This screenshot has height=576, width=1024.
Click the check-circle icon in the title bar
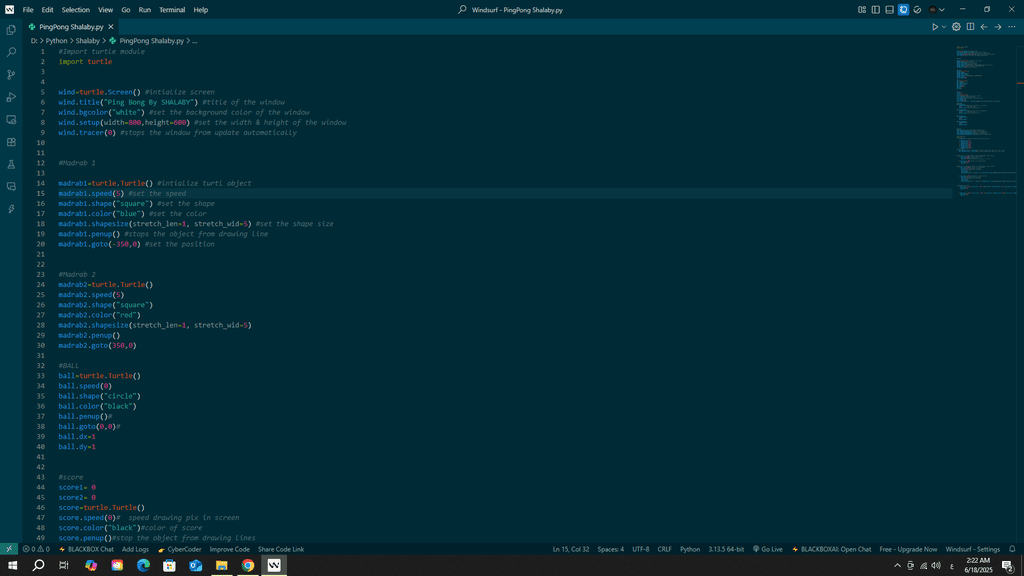click(918, 10)
